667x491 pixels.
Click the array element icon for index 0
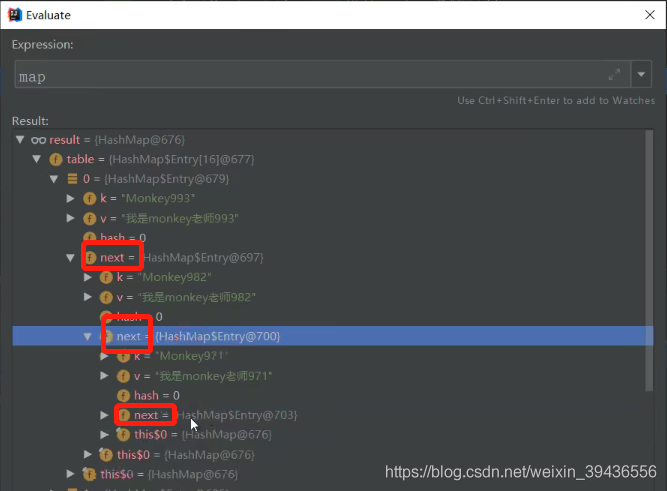(x=72, y=179)
